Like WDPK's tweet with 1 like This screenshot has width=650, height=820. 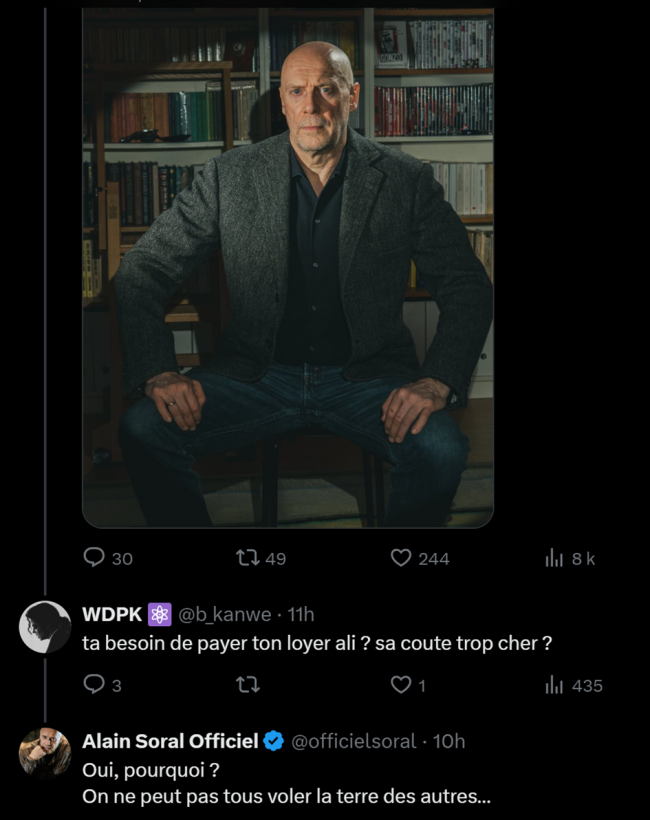point(401,685)
